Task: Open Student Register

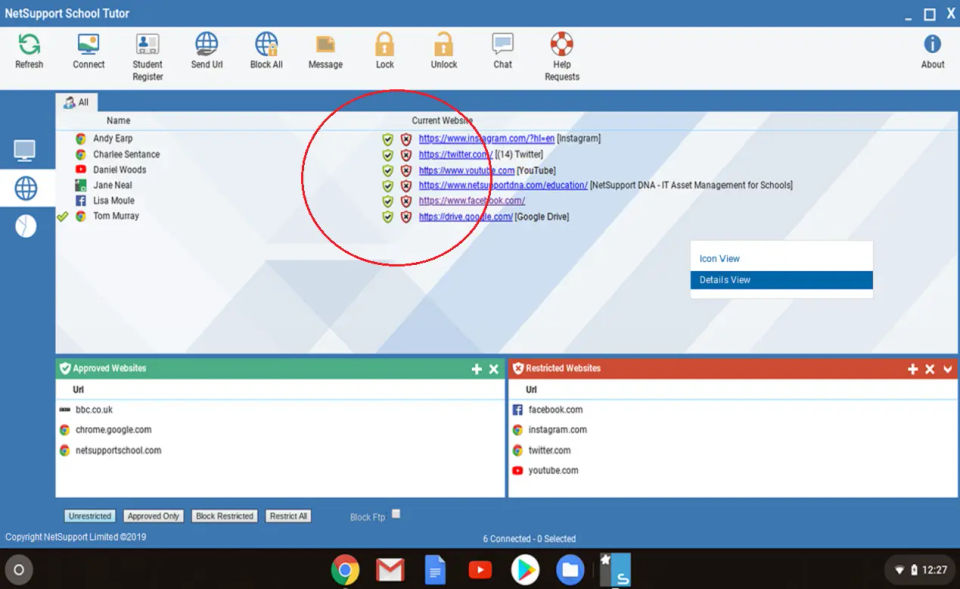Action: [x=148, y=57]
